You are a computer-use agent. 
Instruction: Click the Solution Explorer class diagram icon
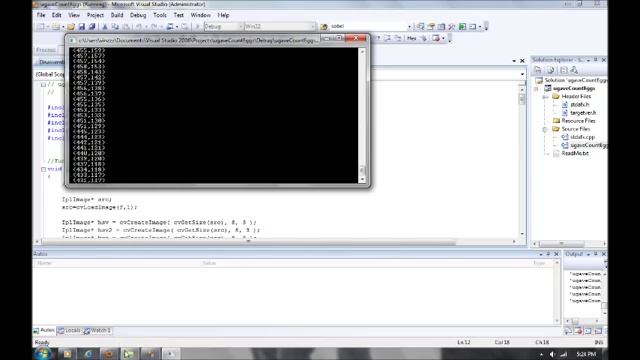574,70
